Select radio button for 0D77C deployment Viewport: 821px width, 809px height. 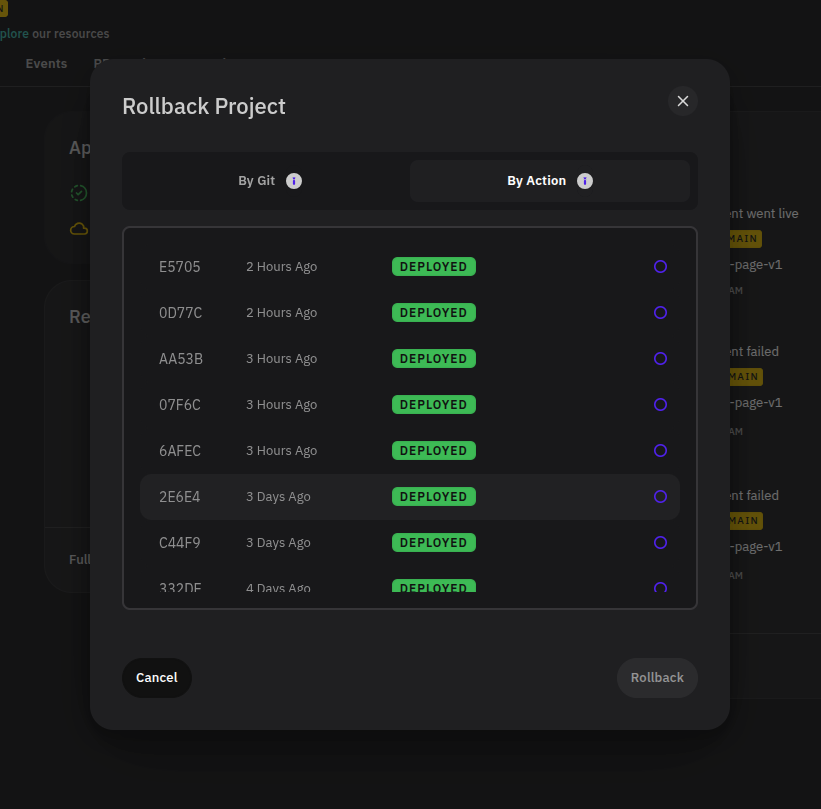click(x=660, y=313)
